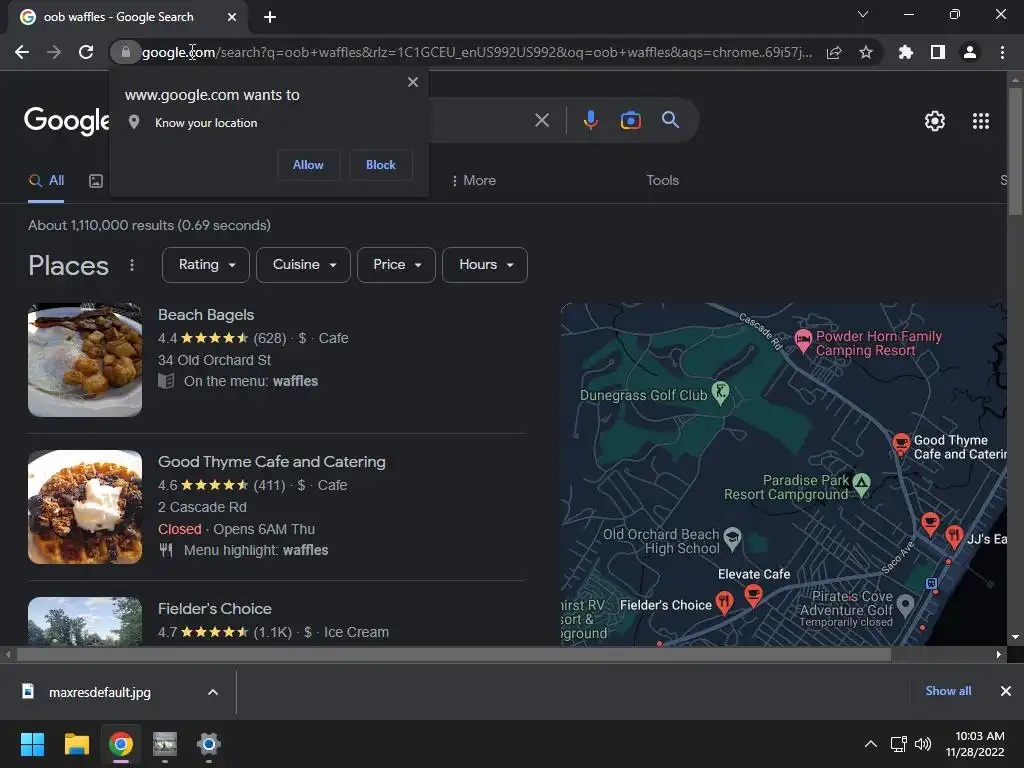Open the Fielder's Choice photo thumbnail
The width and height of the screenshot is (1024, 768).
click(85, 621)
